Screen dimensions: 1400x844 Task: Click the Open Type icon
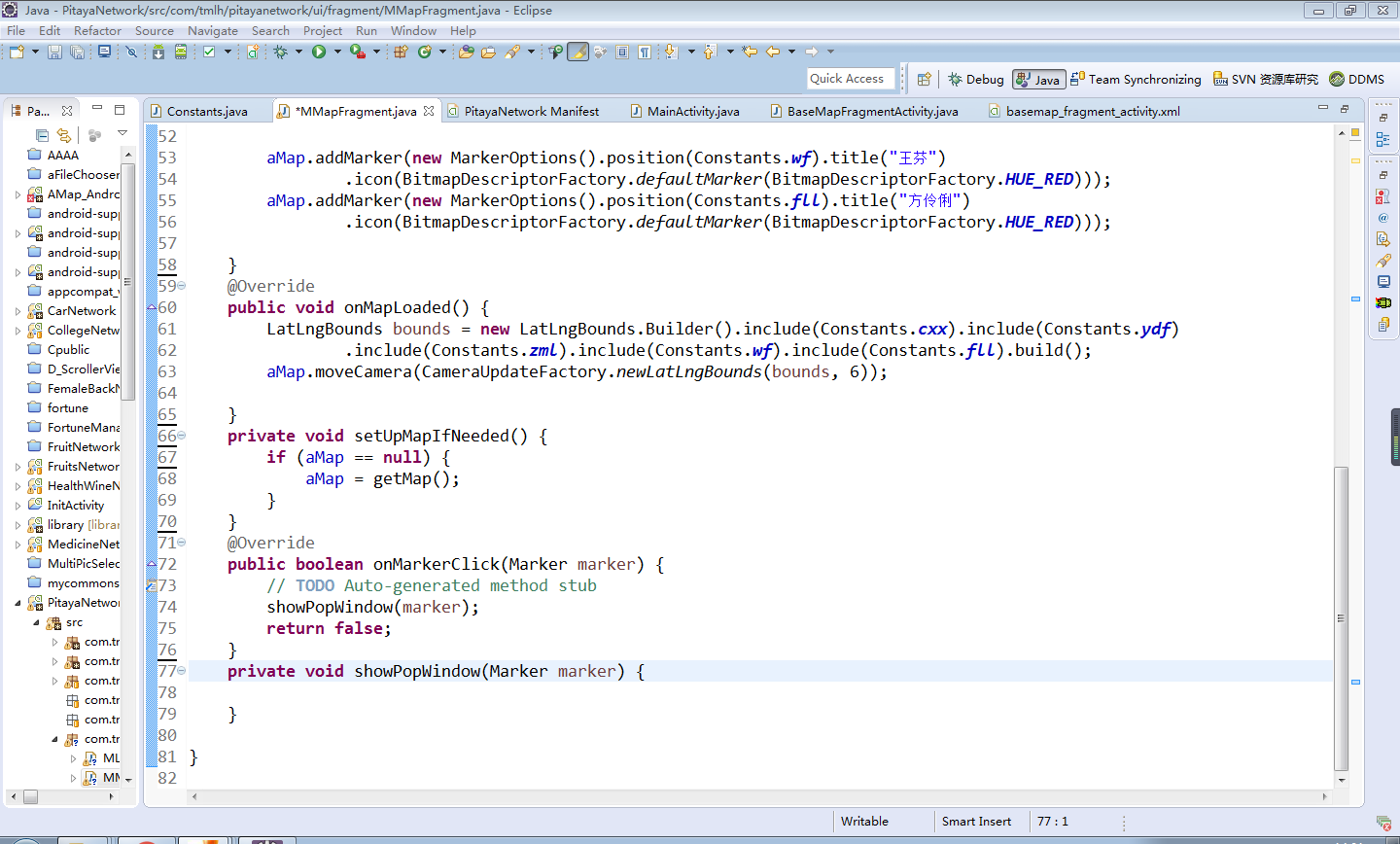coord(466,52)
